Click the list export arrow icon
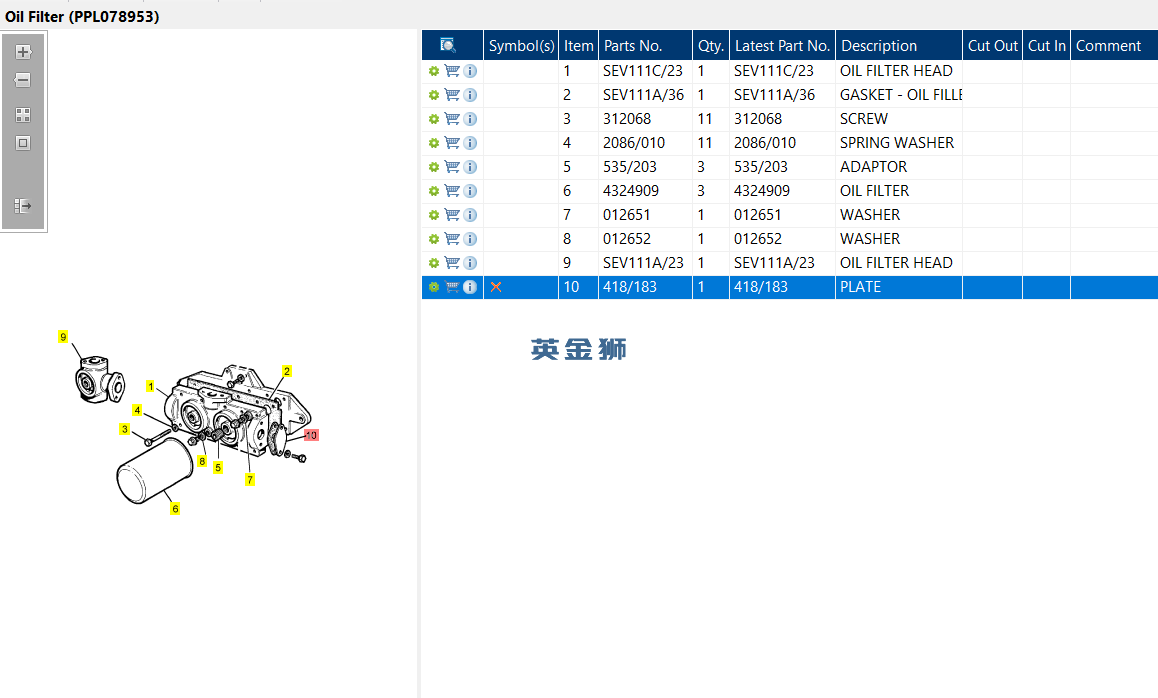1158x698 pixels. point(23,205)
